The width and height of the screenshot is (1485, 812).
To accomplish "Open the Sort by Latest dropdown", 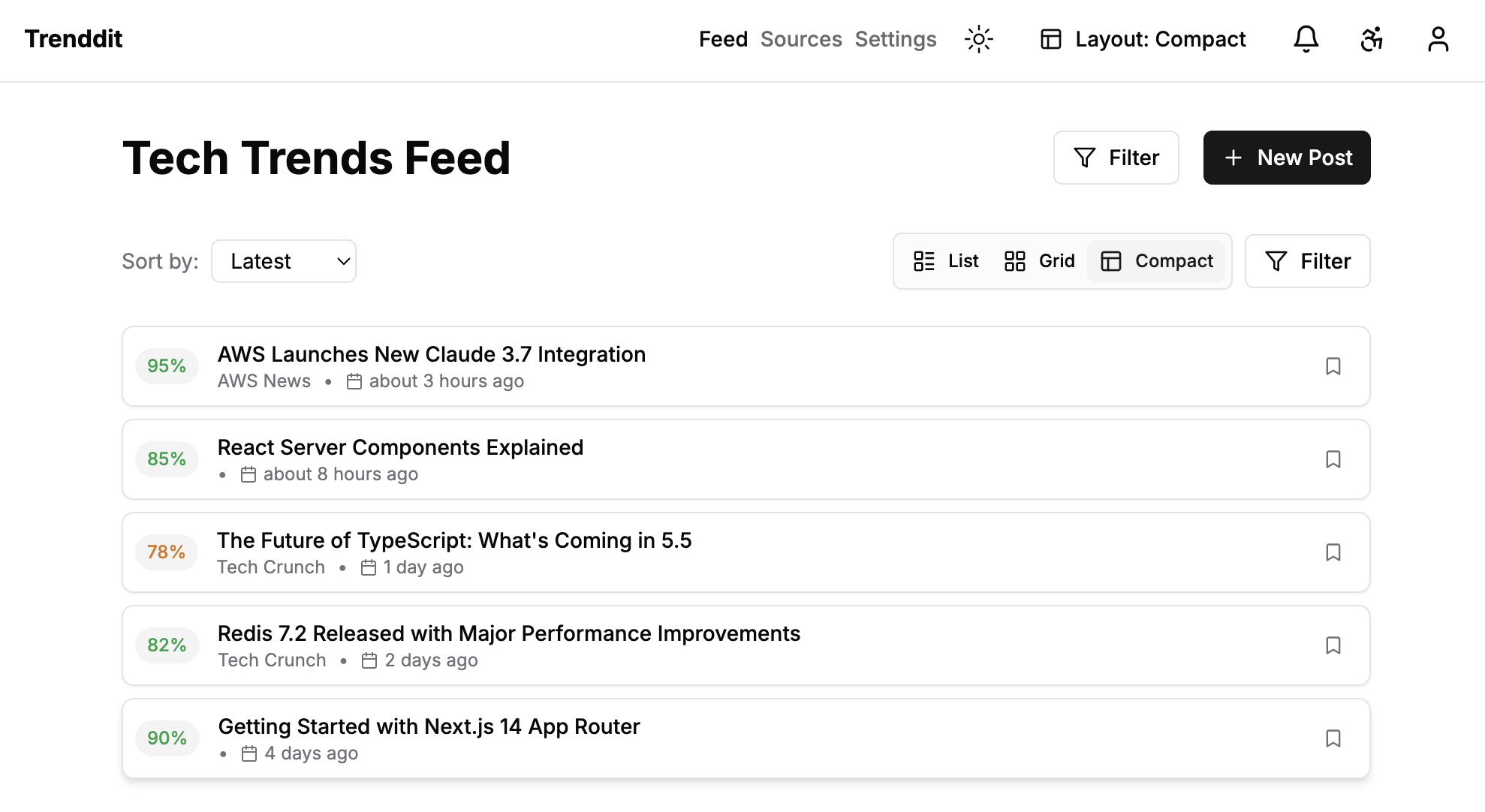I will pos(284,261).
